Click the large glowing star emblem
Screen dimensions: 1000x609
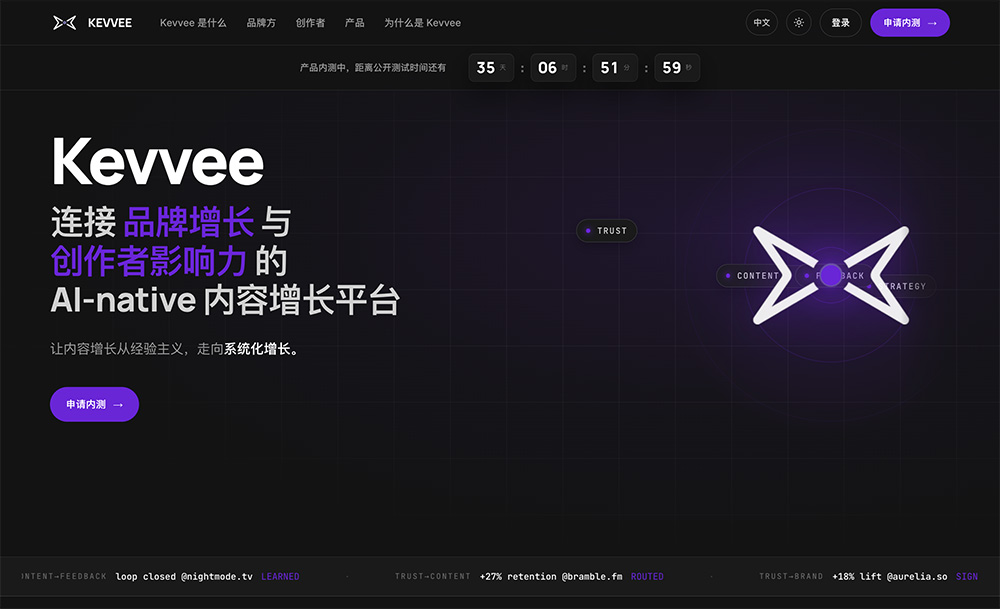tap(830, 275)
